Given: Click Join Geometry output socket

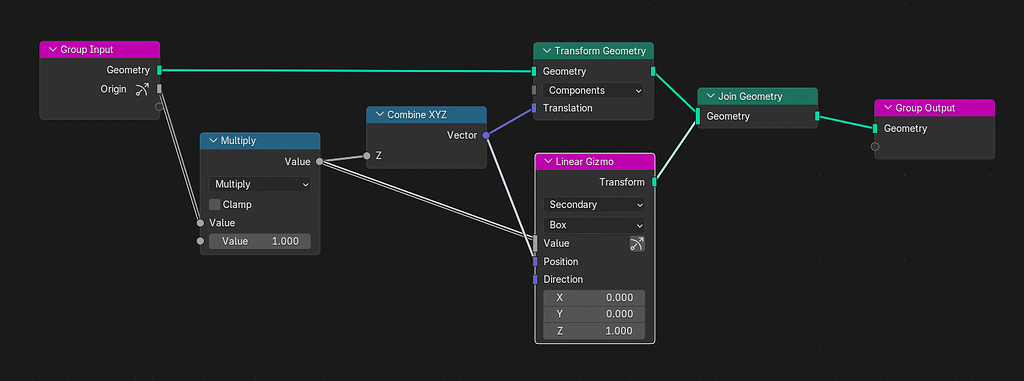Looking at the screenshot, I should point(817,116).
